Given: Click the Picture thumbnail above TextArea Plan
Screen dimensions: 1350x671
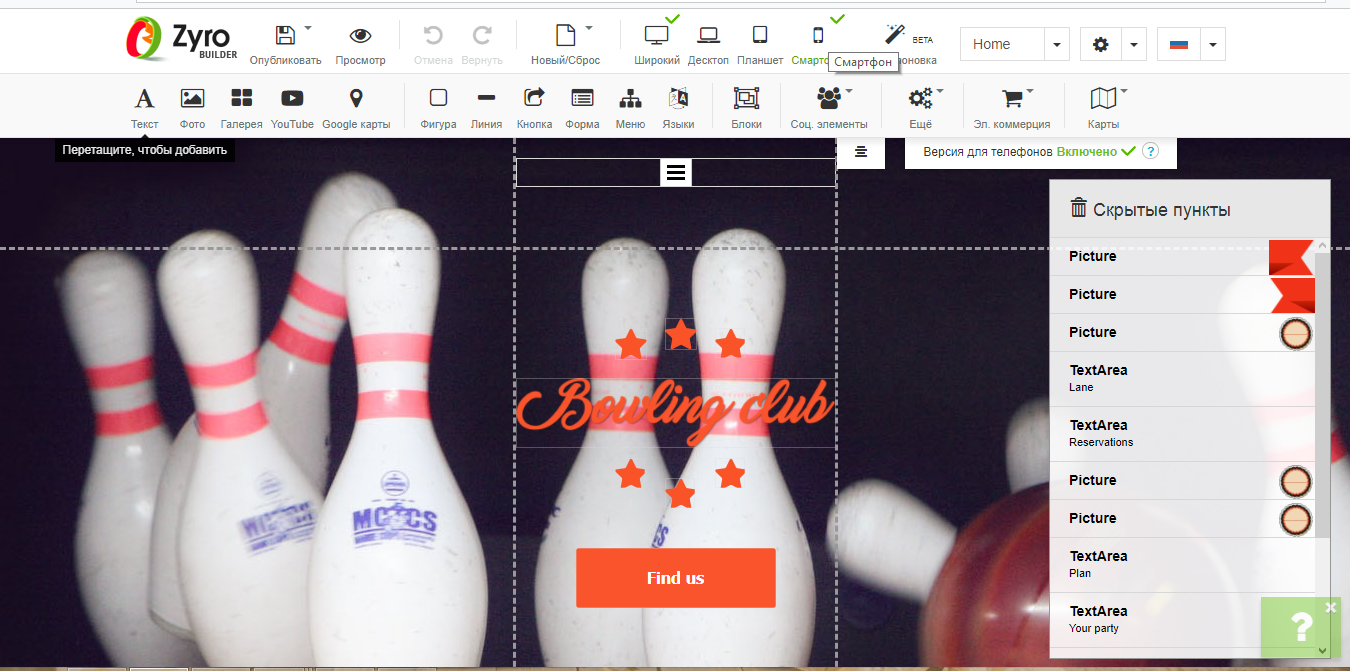Looking at the screenshot, I should point(1296,519).
